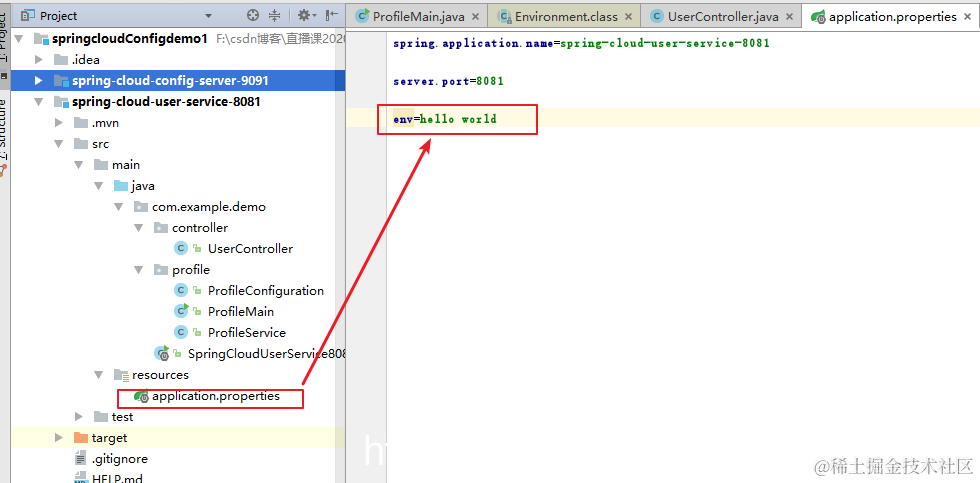Viewport: 980px width, 483px height.
Task: Select UserController class in tree
Action: click(x=250, y=249)
